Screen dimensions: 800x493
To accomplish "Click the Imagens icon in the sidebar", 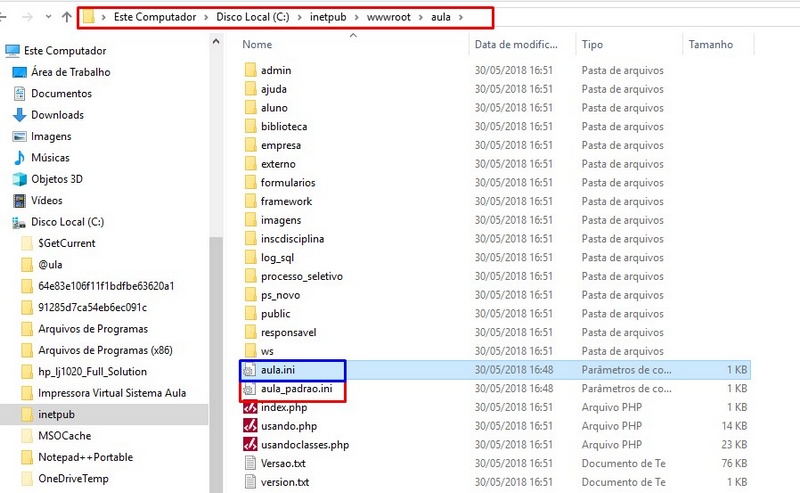I will (x=19, y=136).
